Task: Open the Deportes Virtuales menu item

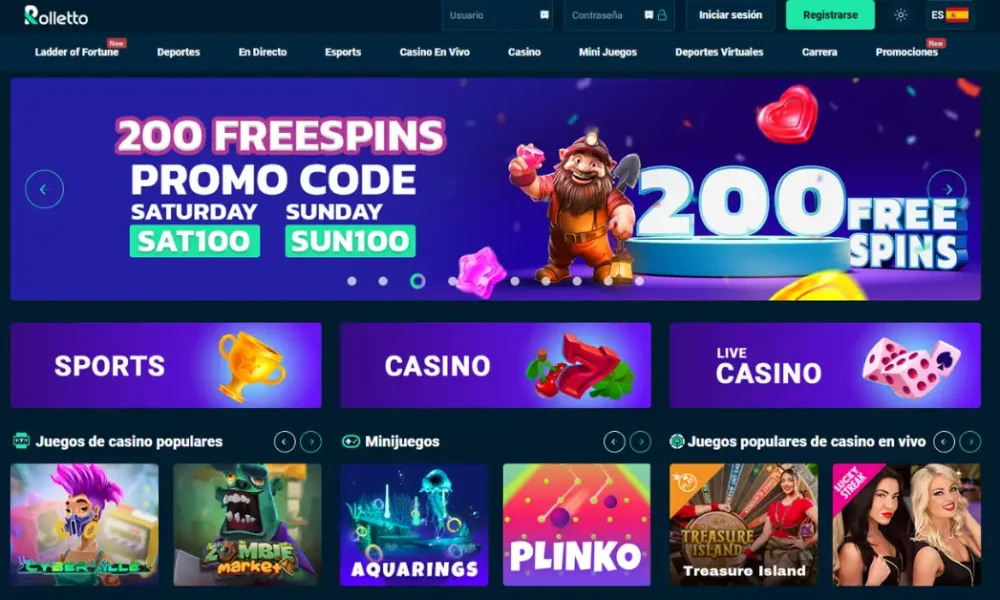Action: click(719, 52)
